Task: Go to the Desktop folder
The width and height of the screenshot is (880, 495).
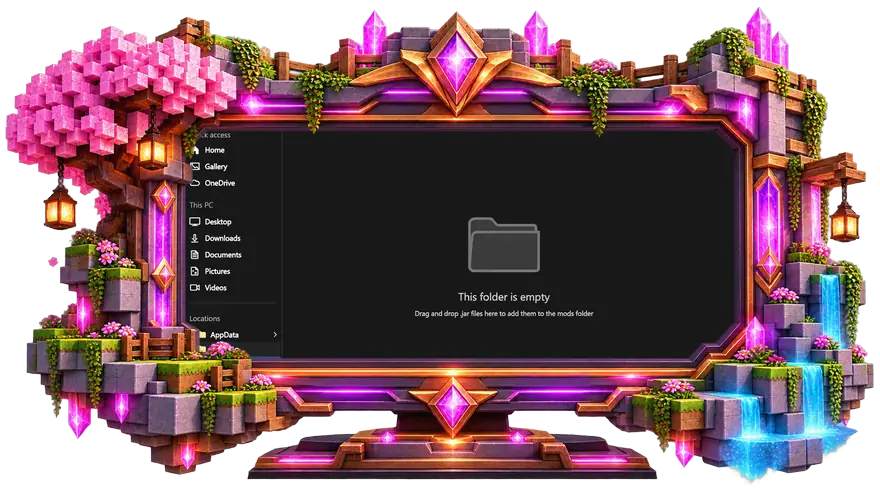Action: click(218, 222)
